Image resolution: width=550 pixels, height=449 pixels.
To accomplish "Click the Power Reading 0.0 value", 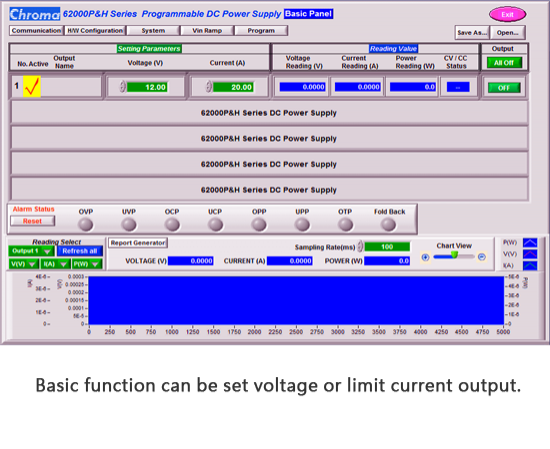I will pos(413,87).
